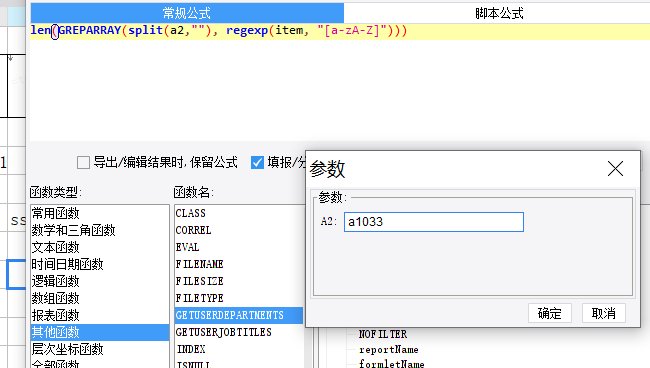This screenshot has width=650, height=368.
Task: Choose GETUSERJOBTITLES function
Action: pos(239,332)
